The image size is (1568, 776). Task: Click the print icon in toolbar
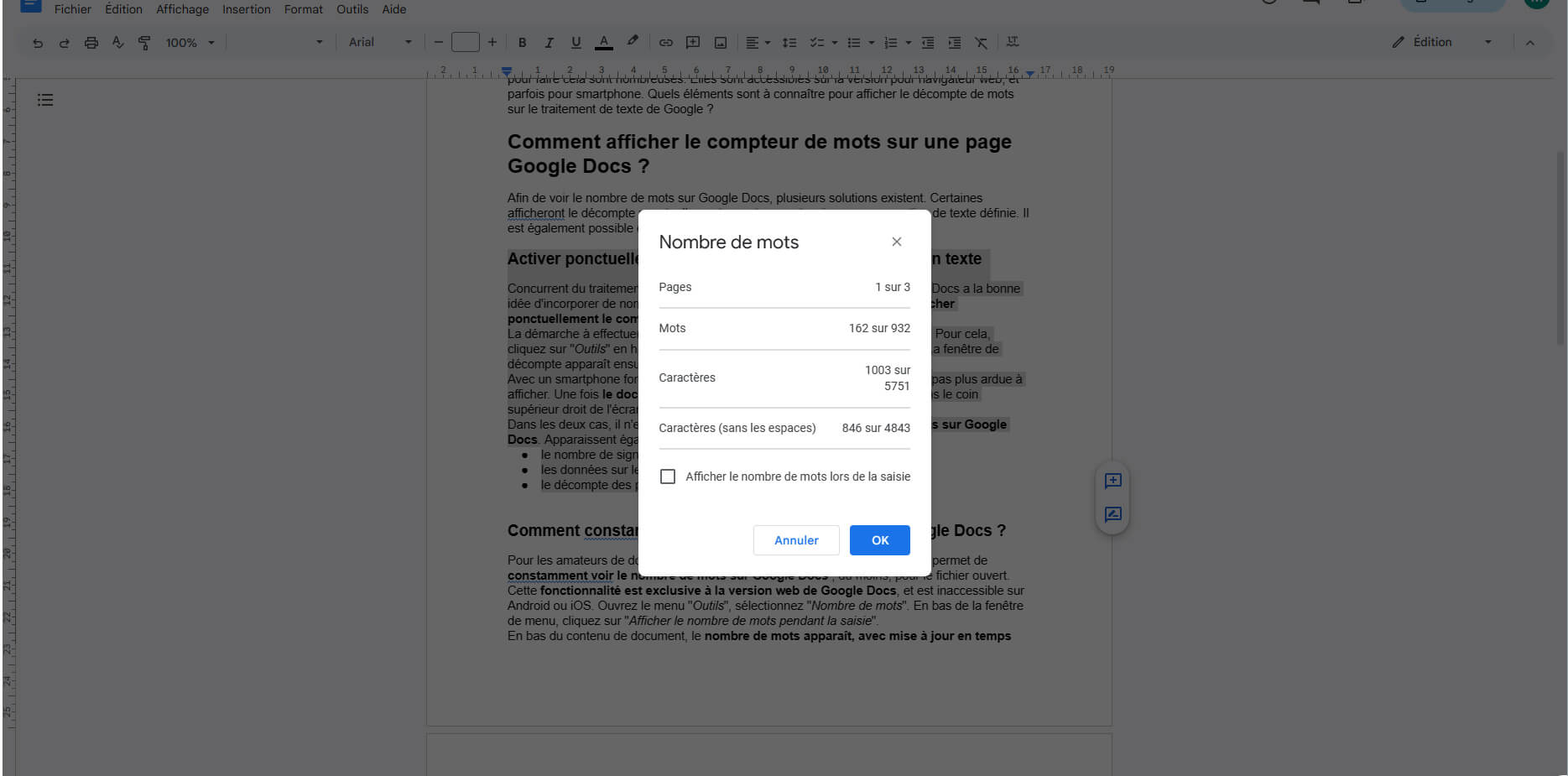pyautogui.click(x=91, y=43)
